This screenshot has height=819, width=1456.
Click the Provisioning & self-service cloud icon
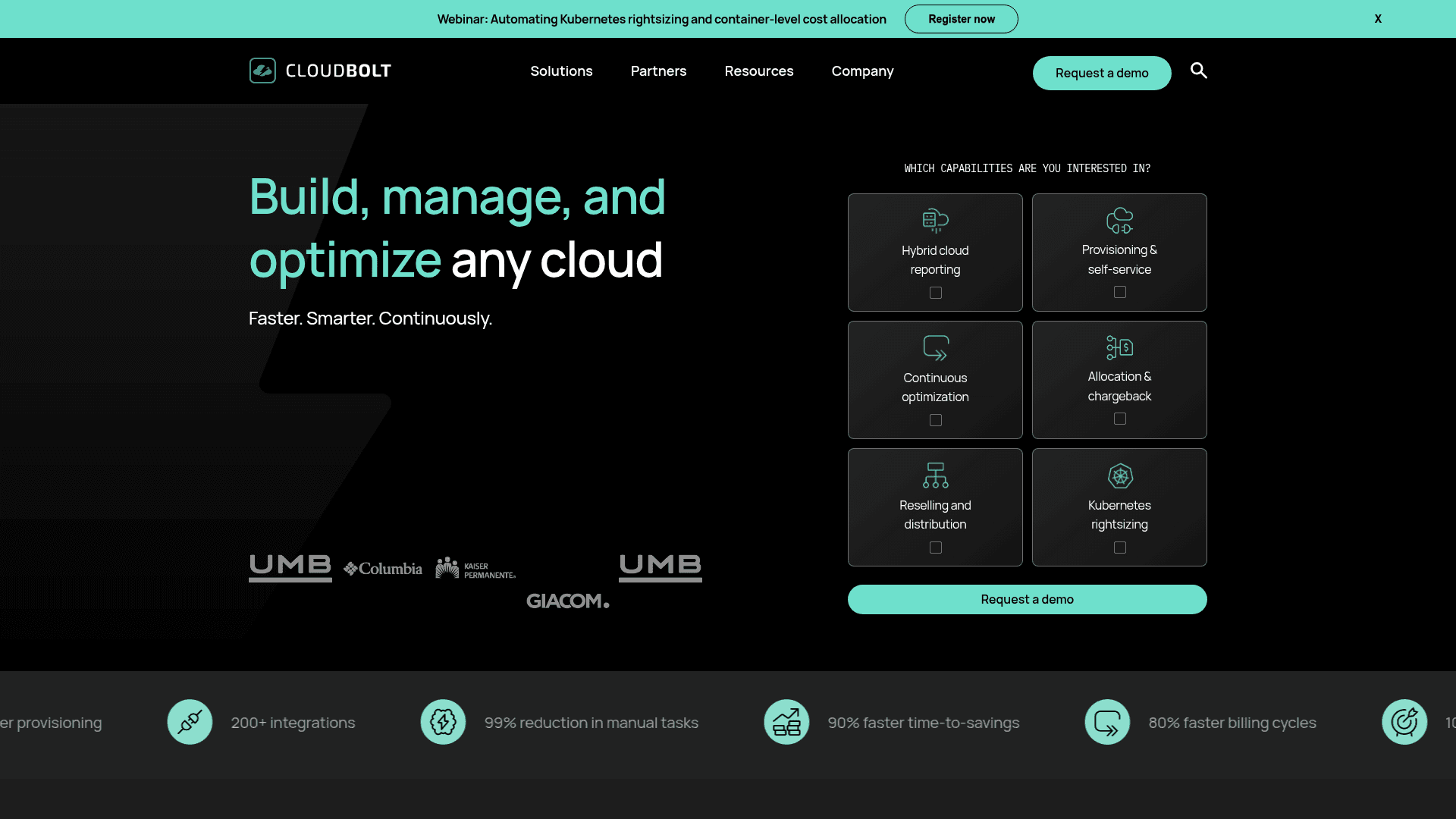coord(1119,221)
